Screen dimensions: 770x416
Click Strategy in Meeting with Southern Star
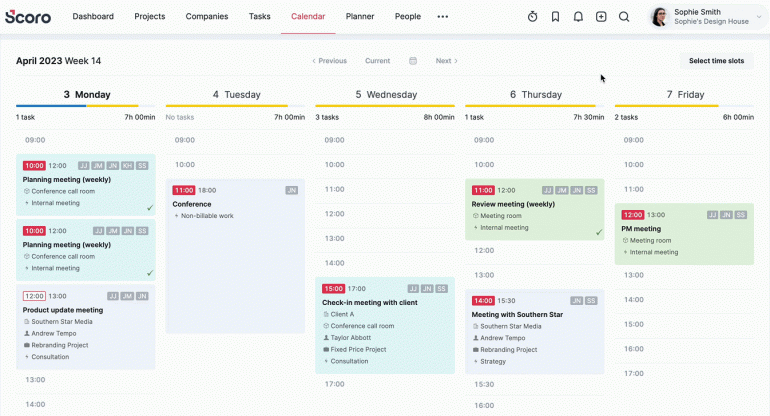click(493, 361)
